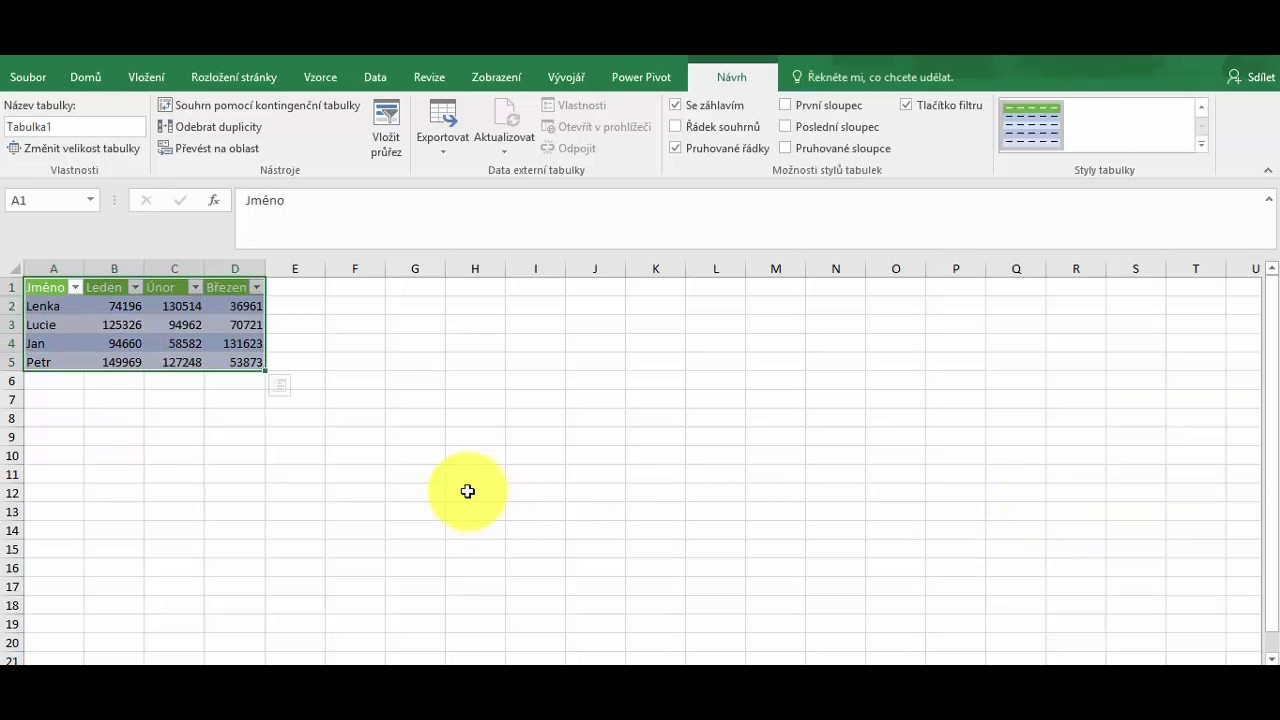Click vertical scrollbar down arrow
This screenshot has width=1280, height=720.
(x=1272, y=659)
